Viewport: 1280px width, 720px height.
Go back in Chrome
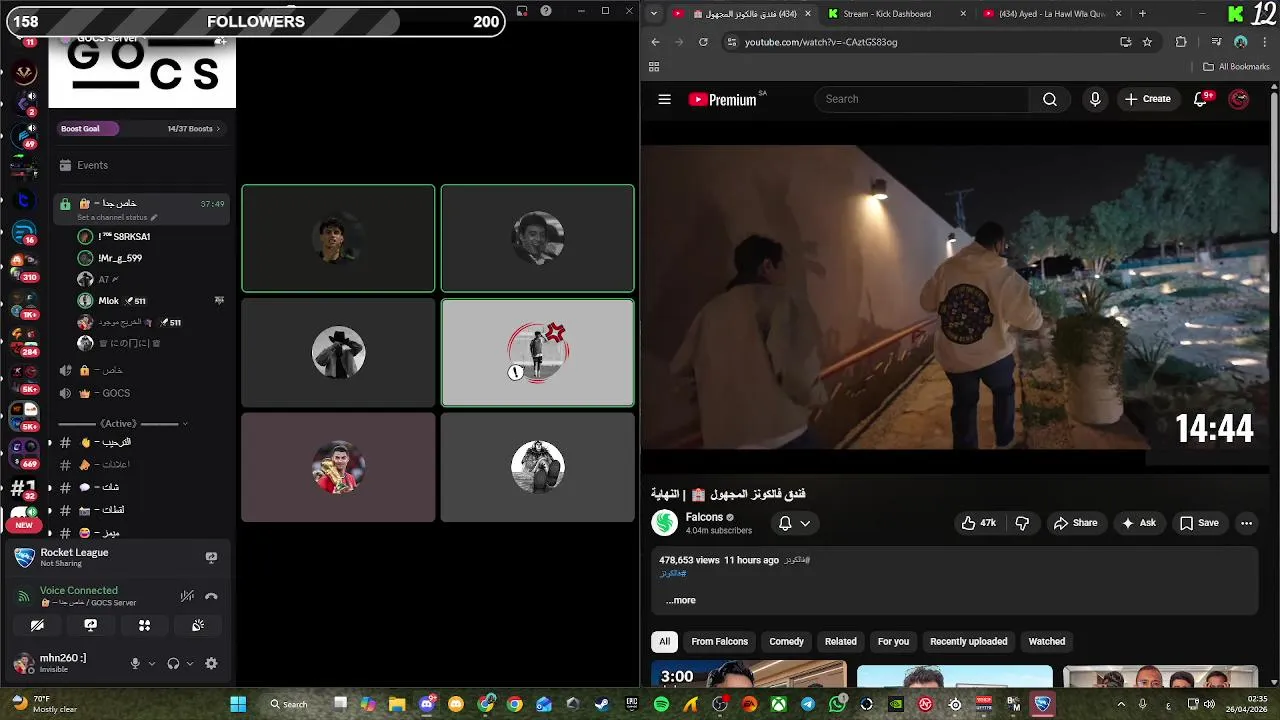click(655, 42)
